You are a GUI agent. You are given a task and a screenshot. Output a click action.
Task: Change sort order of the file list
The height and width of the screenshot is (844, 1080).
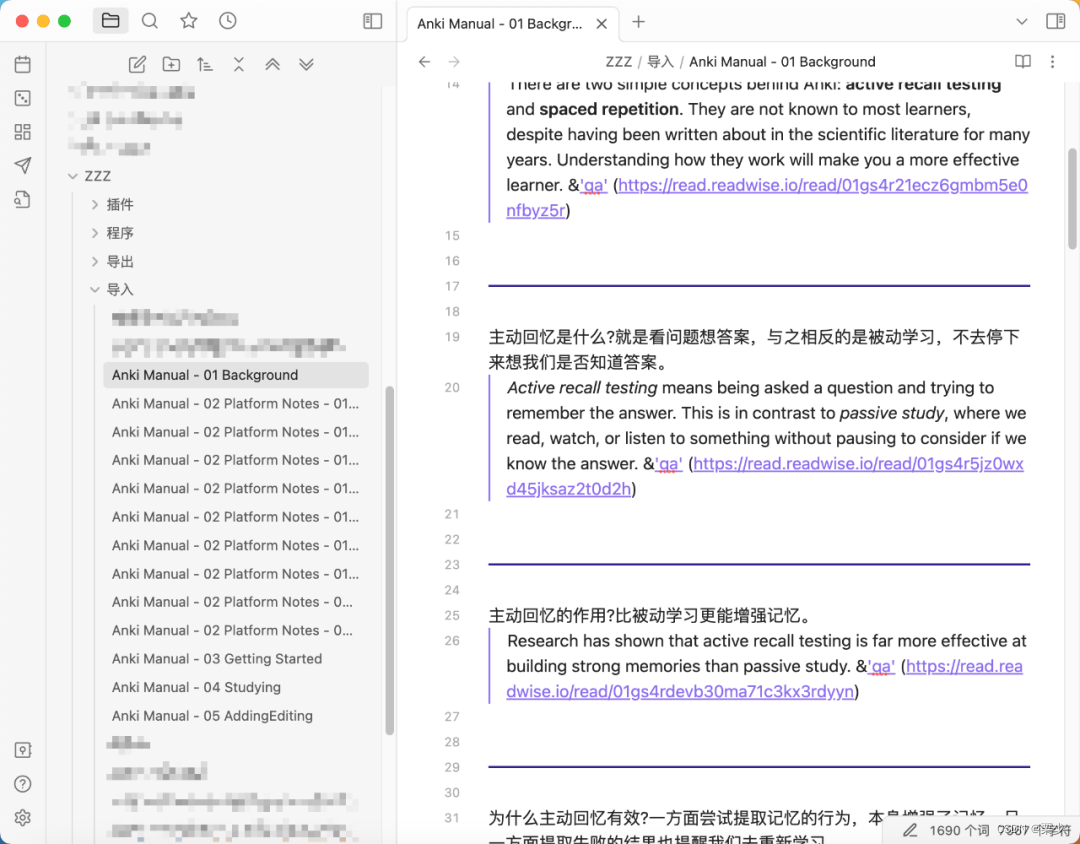pos(204,63)
